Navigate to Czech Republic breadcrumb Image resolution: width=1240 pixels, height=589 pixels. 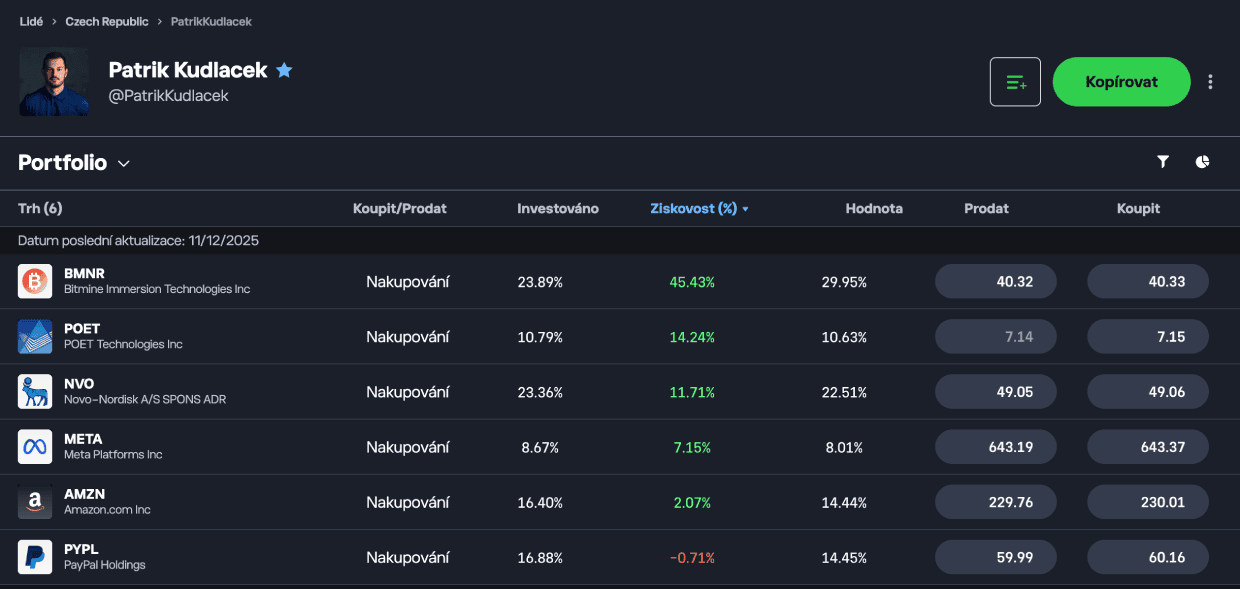(107, 21)
